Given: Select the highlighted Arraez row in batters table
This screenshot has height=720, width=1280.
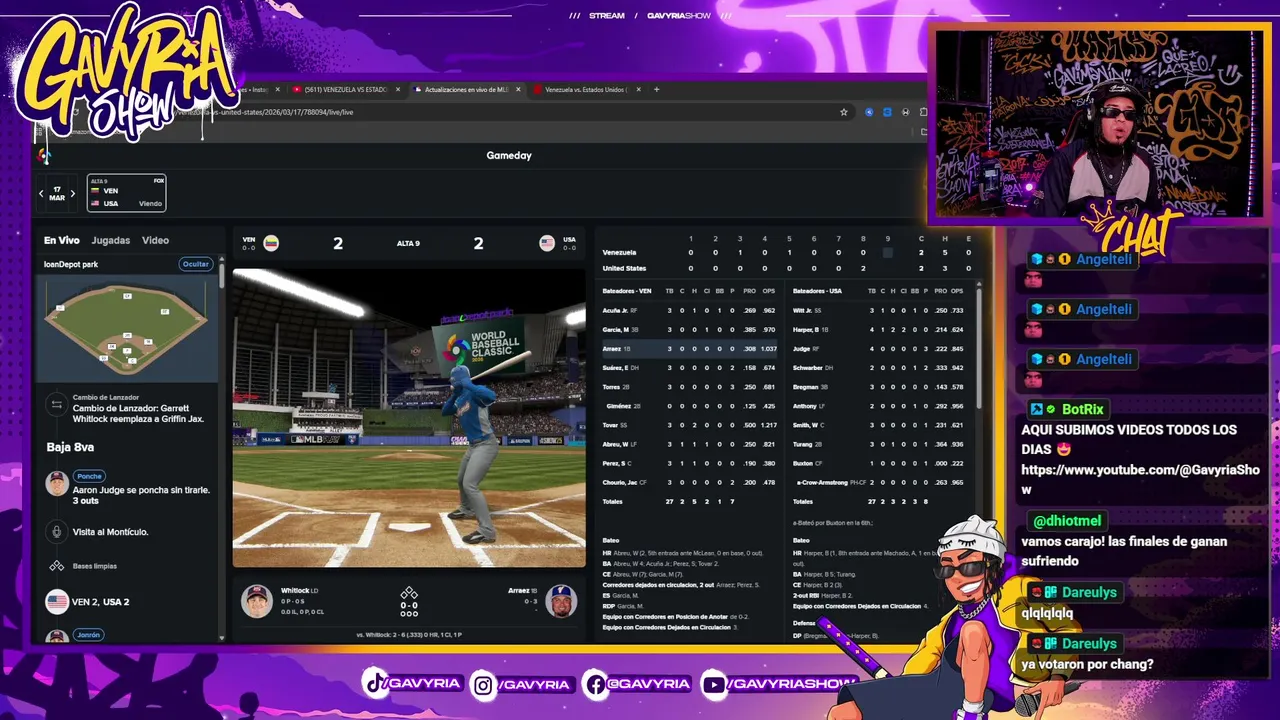Looking at the screenshot, I should click(689, 349).
